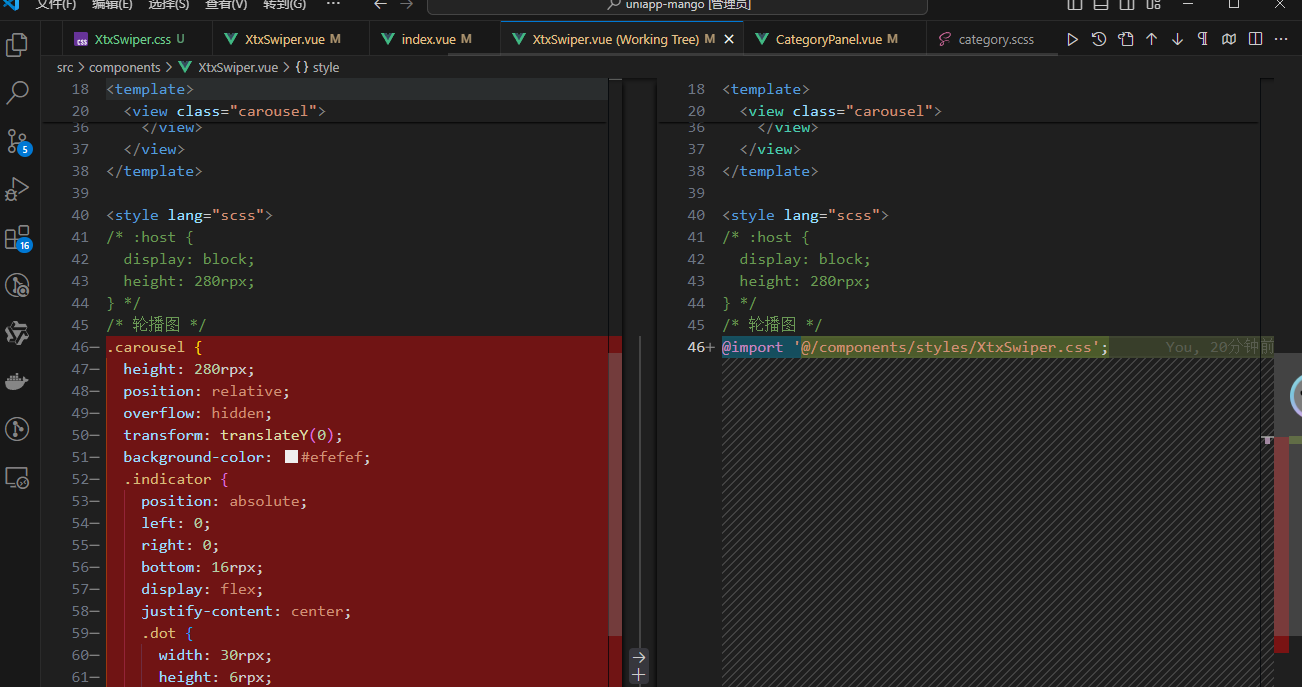This screenshot has height=687, width=1302.
Task: Open the knot-shaped AI extension icon
Action: 17,333
